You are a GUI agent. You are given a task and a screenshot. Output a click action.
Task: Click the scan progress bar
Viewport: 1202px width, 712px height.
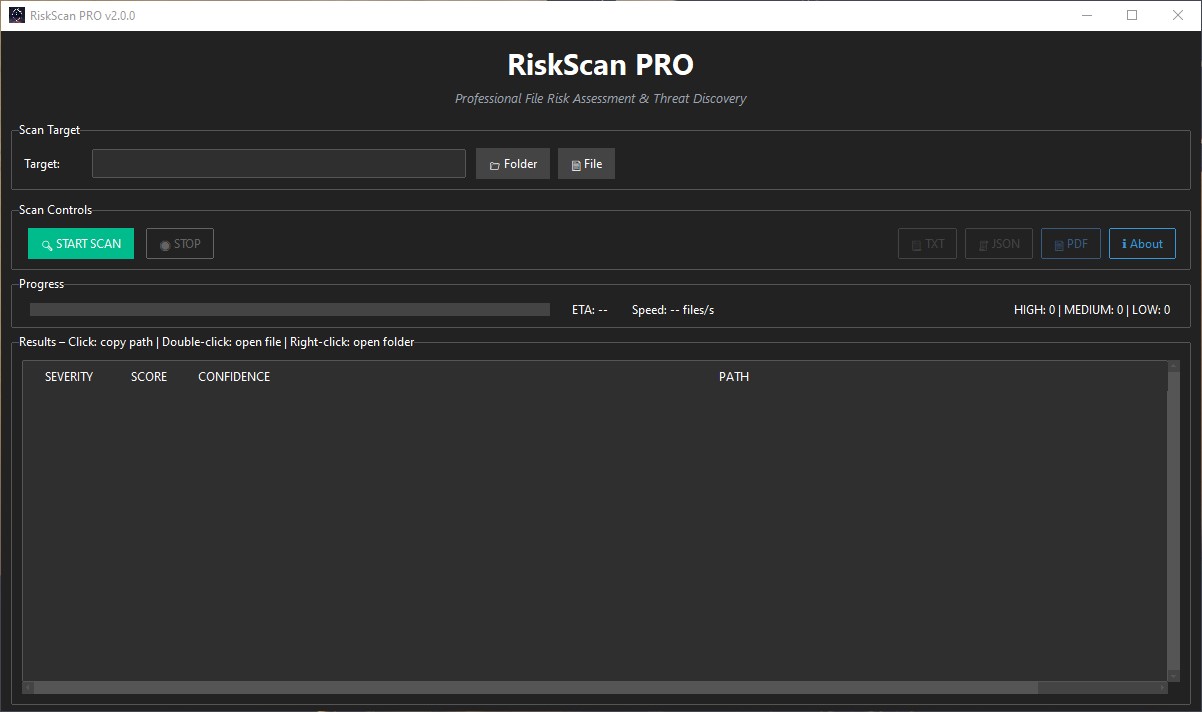point(288,309)
